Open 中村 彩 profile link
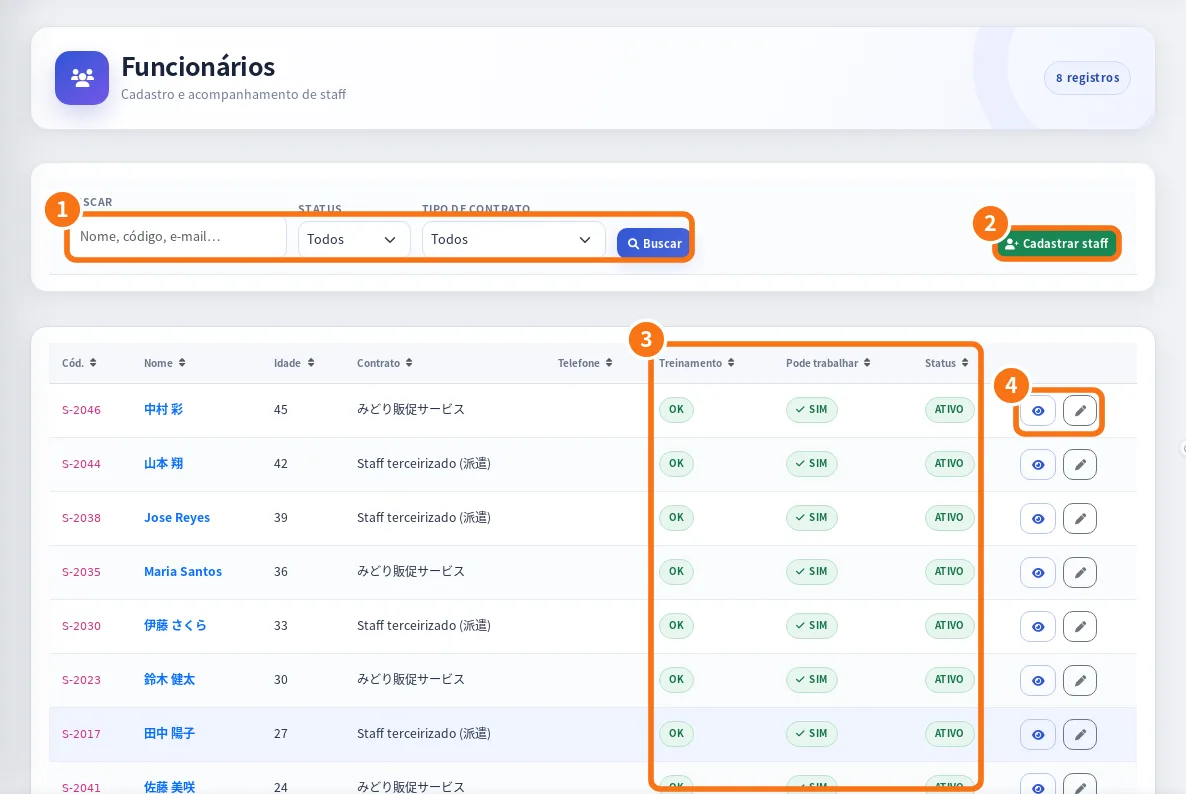 [x=163, y=409]
